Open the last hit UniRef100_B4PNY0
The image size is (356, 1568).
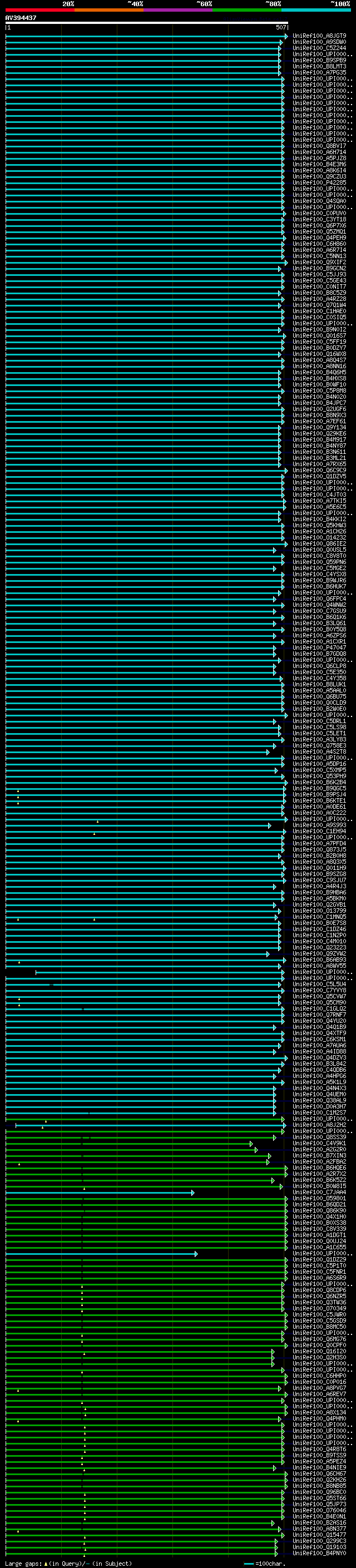319,1554
